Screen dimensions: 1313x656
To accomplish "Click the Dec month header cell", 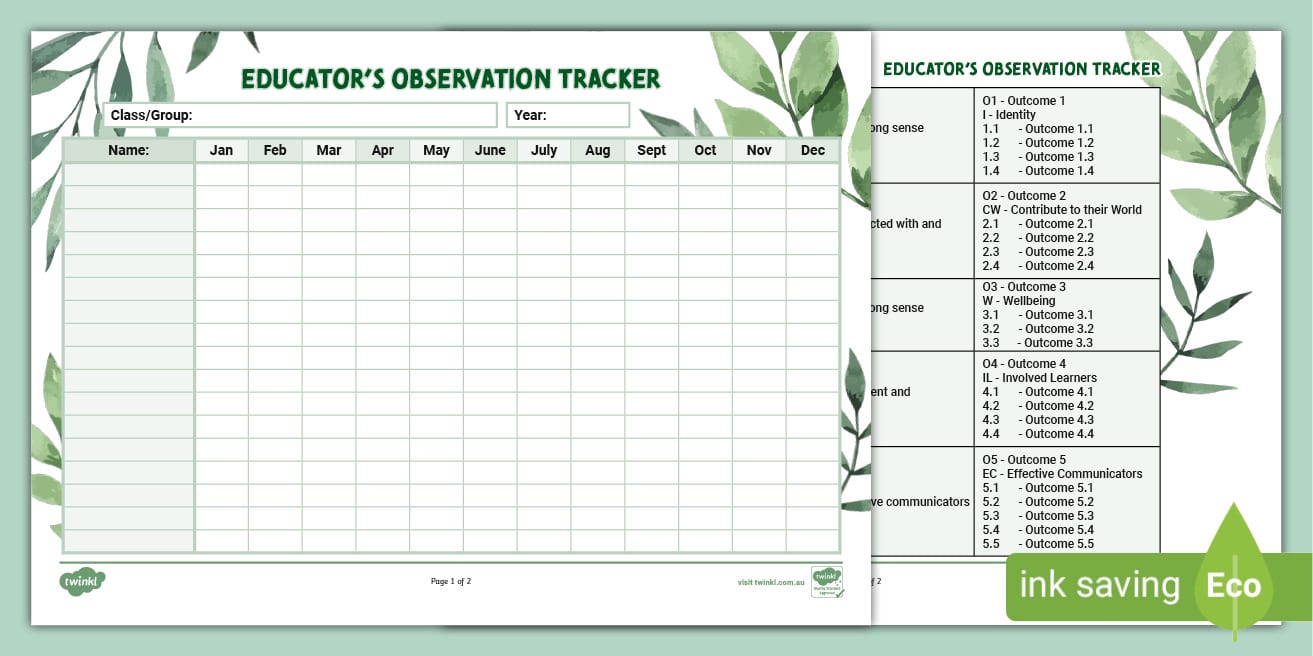I will click(813, 150).
